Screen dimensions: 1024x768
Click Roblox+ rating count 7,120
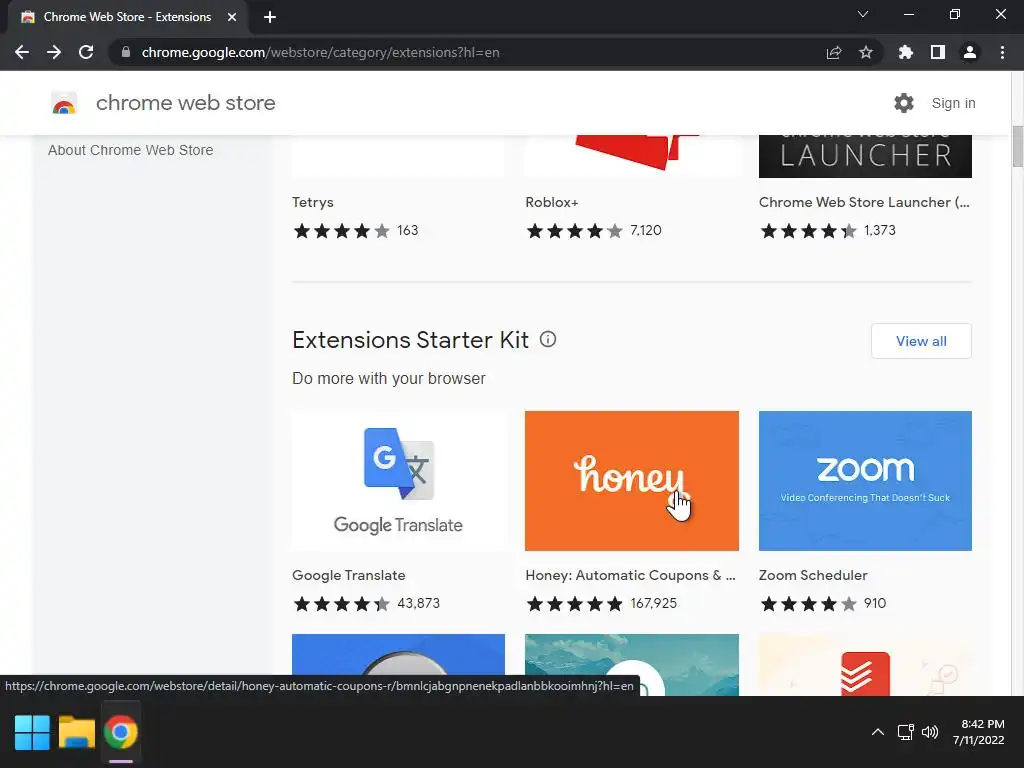646,231
